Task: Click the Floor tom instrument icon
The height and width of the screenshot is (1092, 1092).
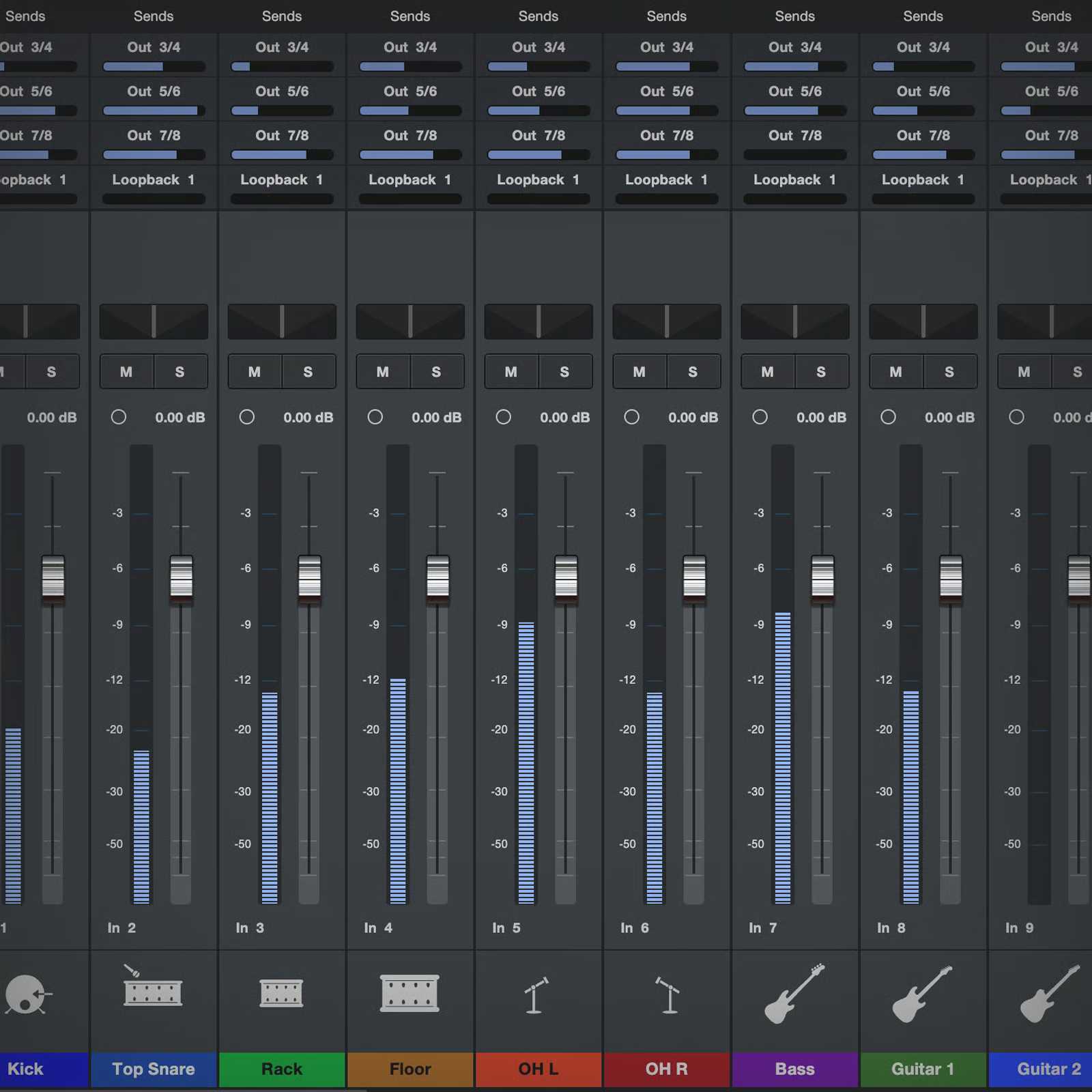Action: 409,993
